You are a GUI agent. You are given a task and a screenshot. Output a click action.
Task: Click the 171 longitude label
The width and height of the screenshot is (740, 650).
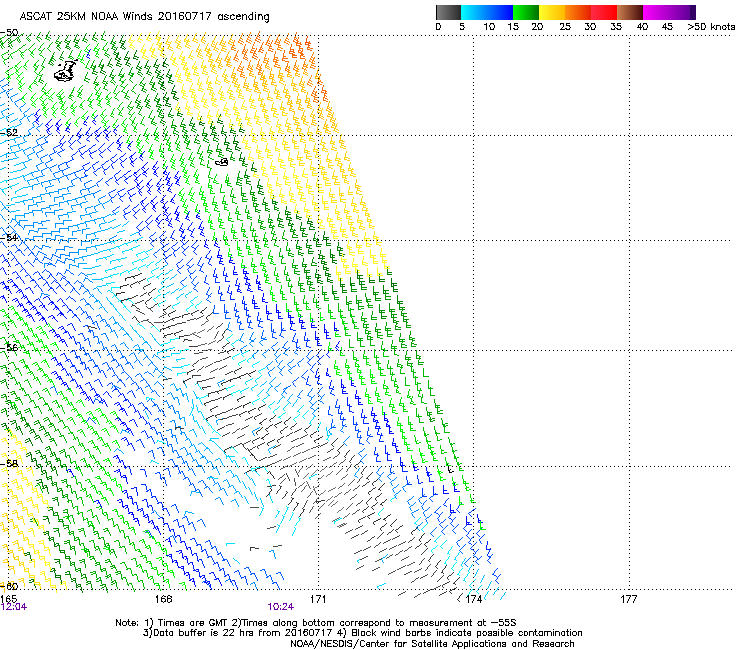(x=318, y=599)
